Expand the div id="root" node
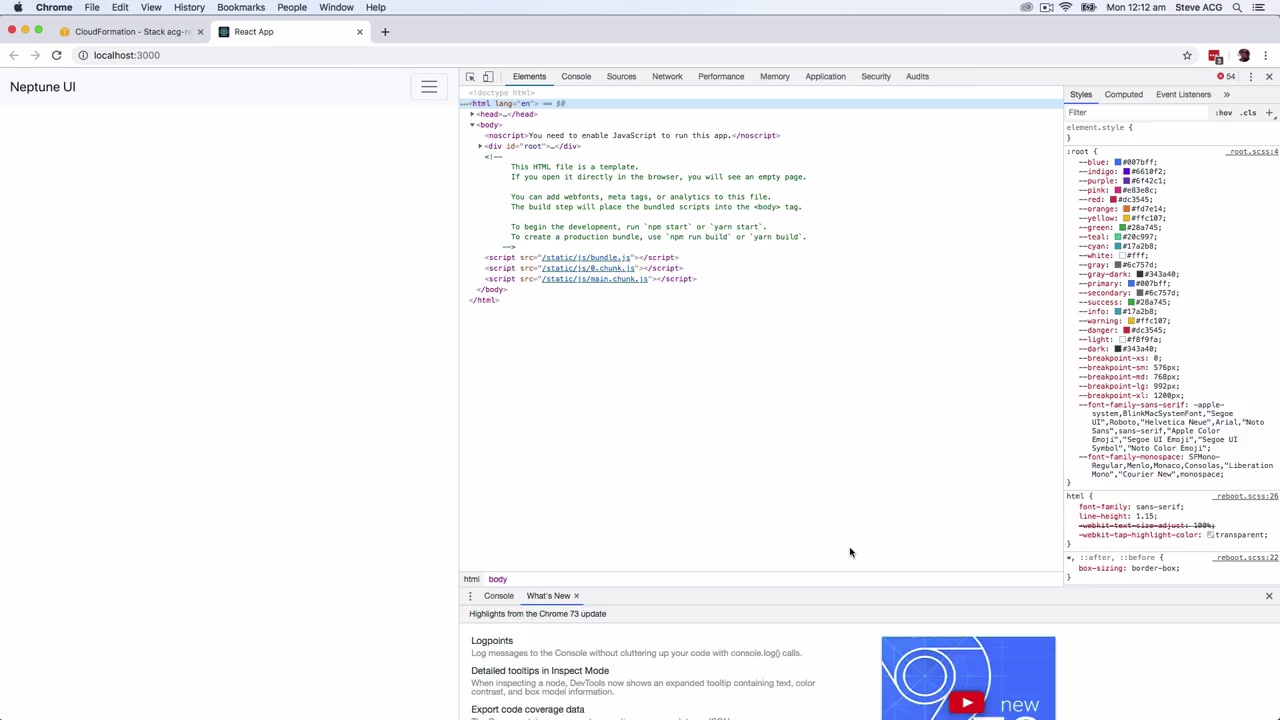The image size is (1280, 720). pyautogui.click(x=480, y=146)
